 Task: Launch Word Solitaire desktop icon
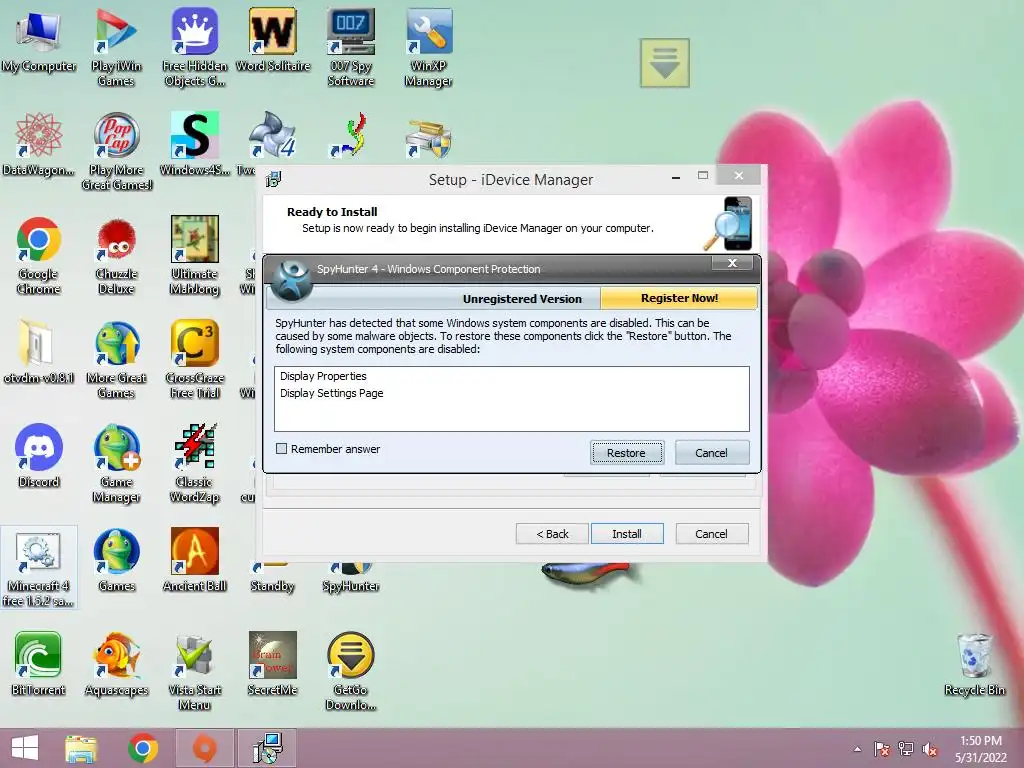(273, 40)
